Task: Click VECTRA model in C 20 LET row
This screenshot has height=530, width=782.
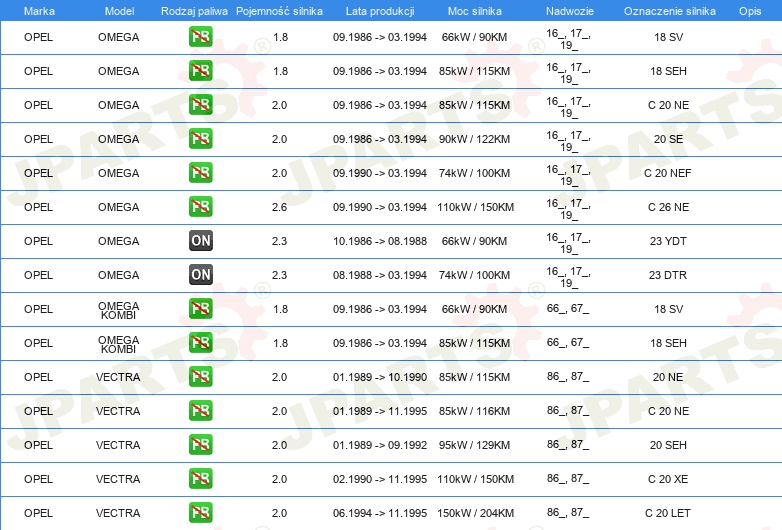Action: coord(118,513)
